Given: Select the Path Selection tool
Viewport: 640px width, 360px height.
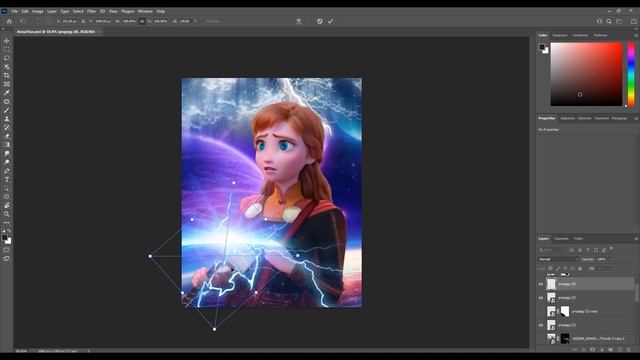Looking at the screenshot, I should click(7, 188).
